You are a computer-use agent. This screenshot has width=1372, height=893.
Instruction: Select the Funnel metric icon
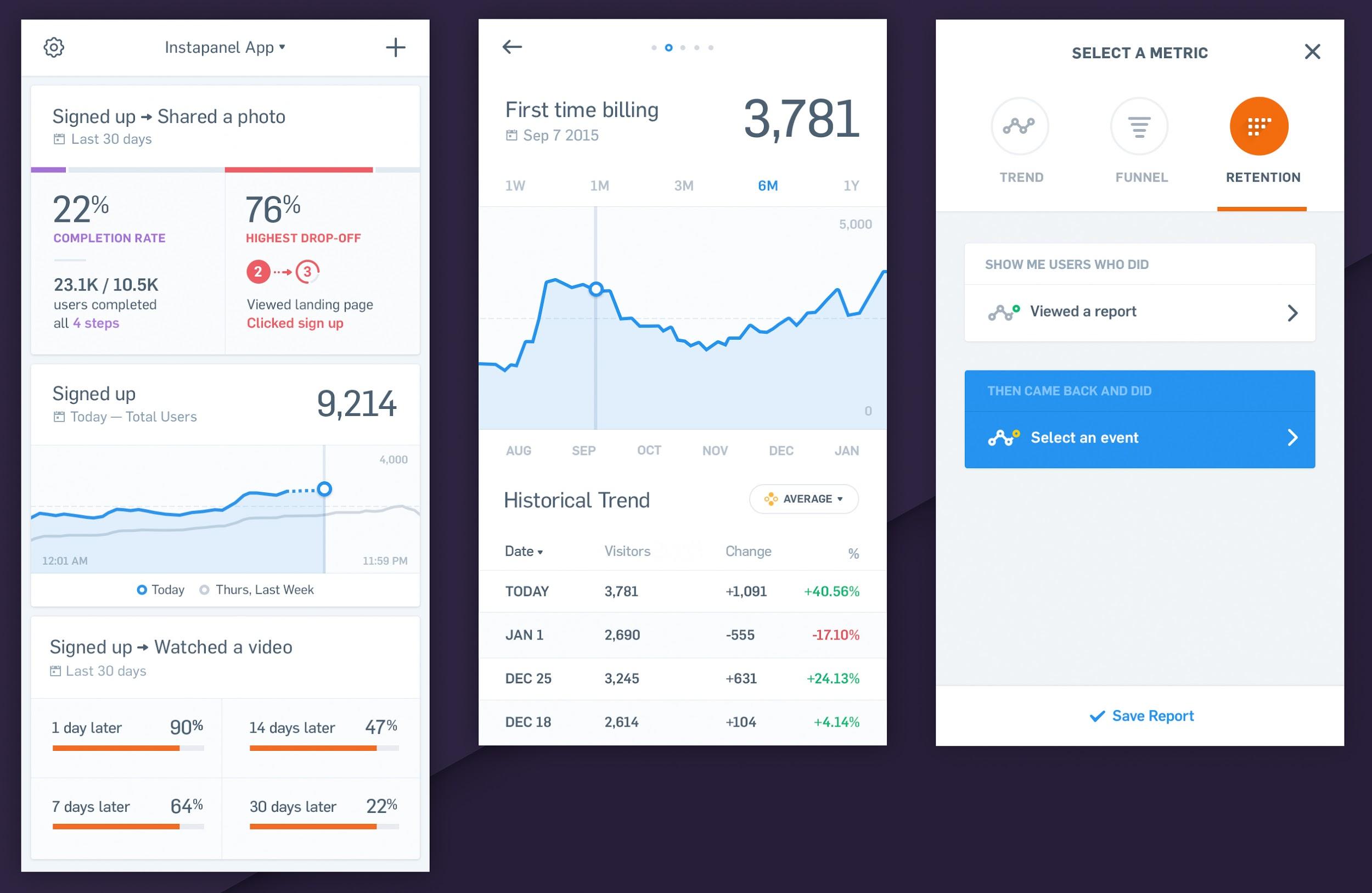[x=1140, y=124]
